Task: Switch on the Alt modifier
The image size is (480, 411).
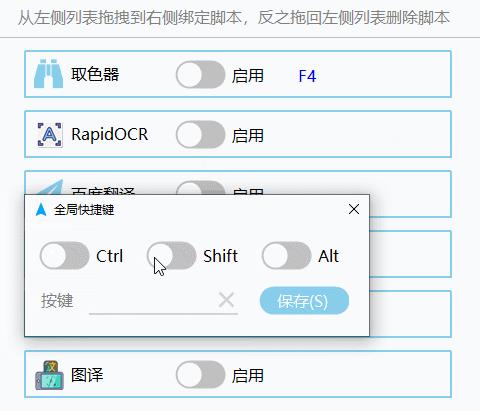Action: tap(286, 256)
